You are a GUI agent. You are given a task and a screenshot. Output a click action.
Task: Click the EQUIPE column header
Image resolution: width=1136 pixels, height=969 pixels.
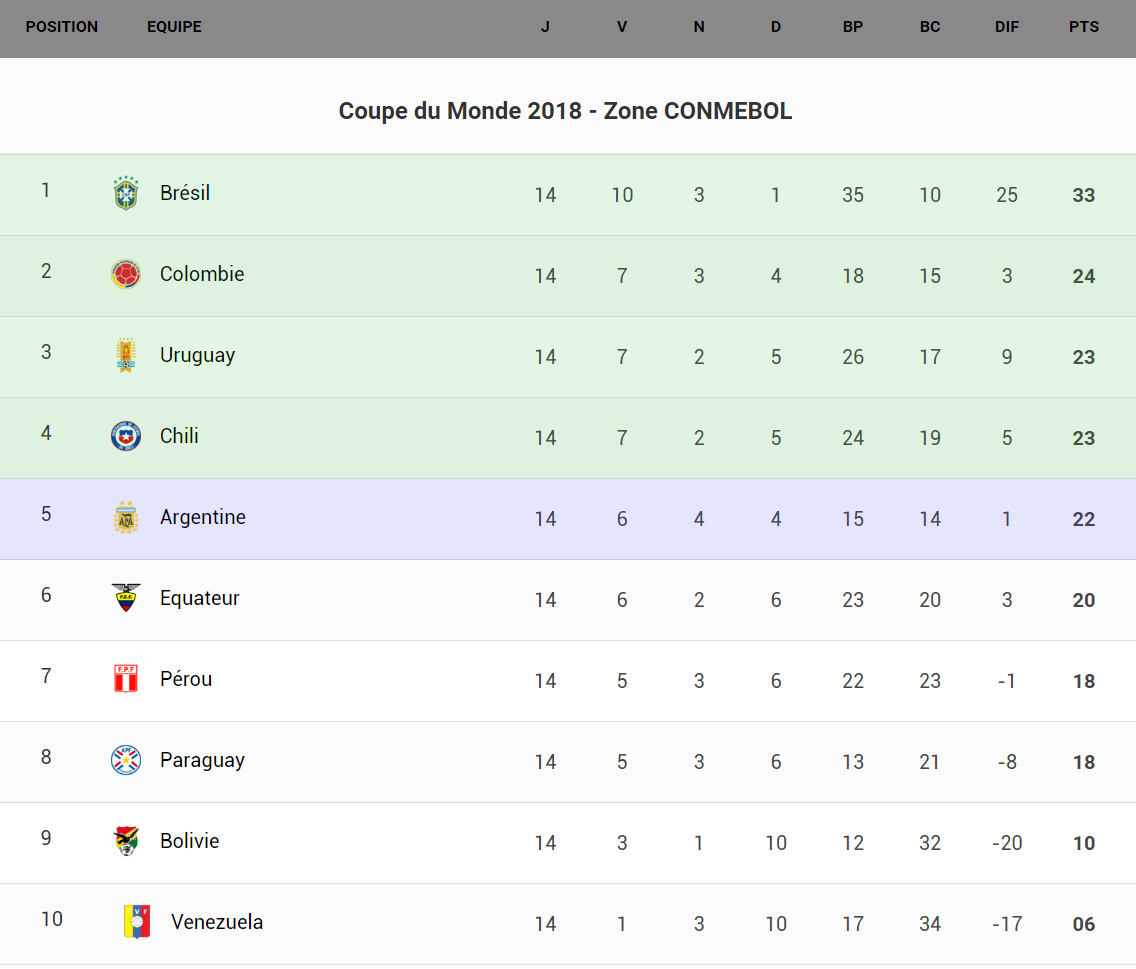[174, 27]
